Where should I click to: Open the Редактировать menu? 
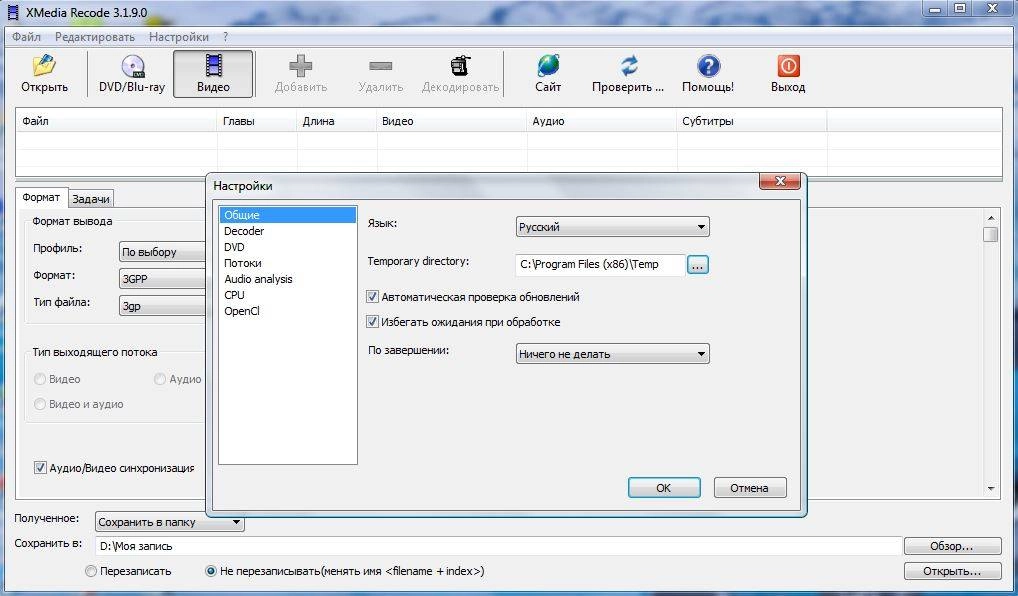tap(95, 37)
